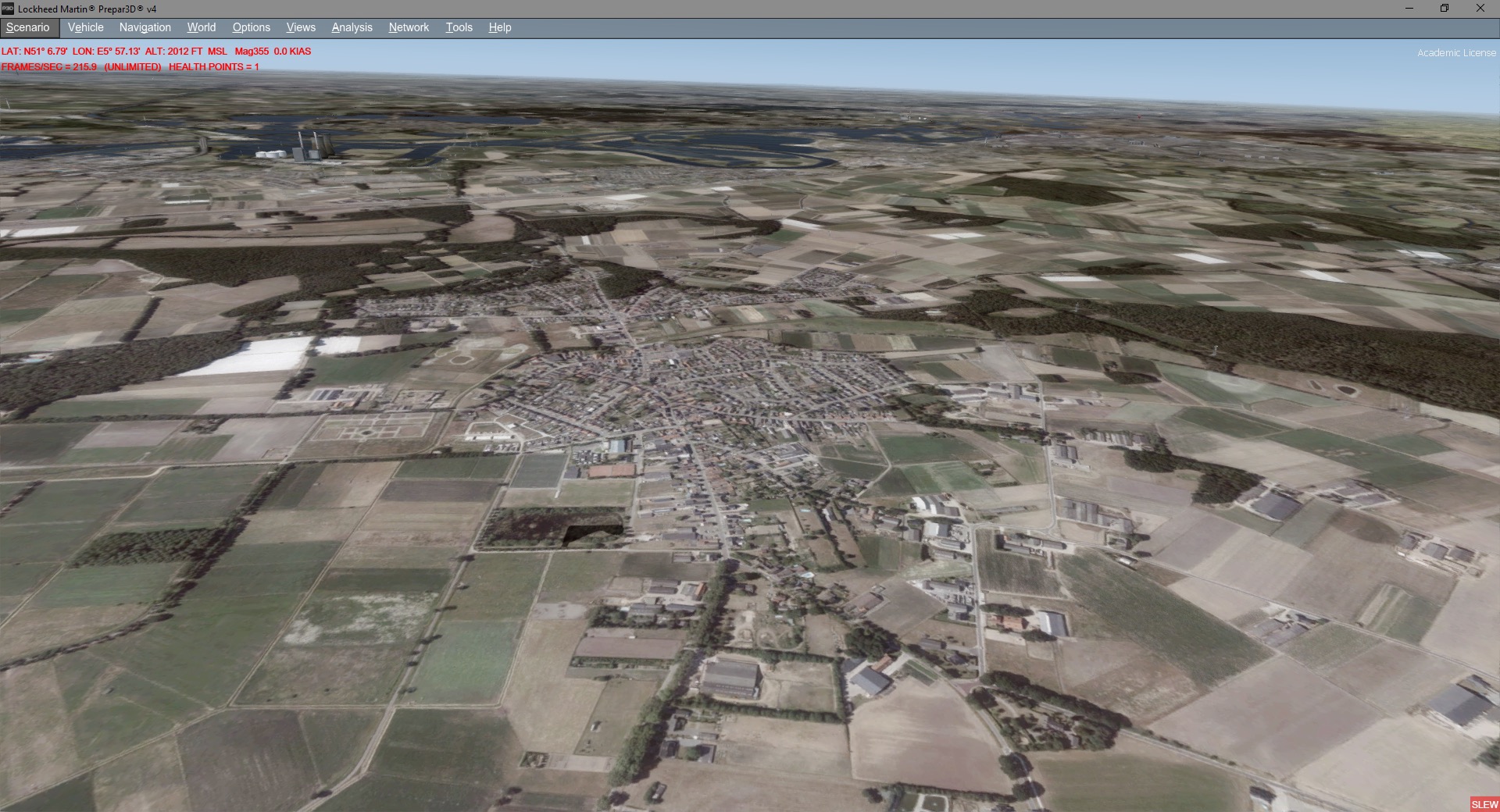Viewport: 1500px width, 812px height.
Task: Click the Academic License label
Action: 1456,53
